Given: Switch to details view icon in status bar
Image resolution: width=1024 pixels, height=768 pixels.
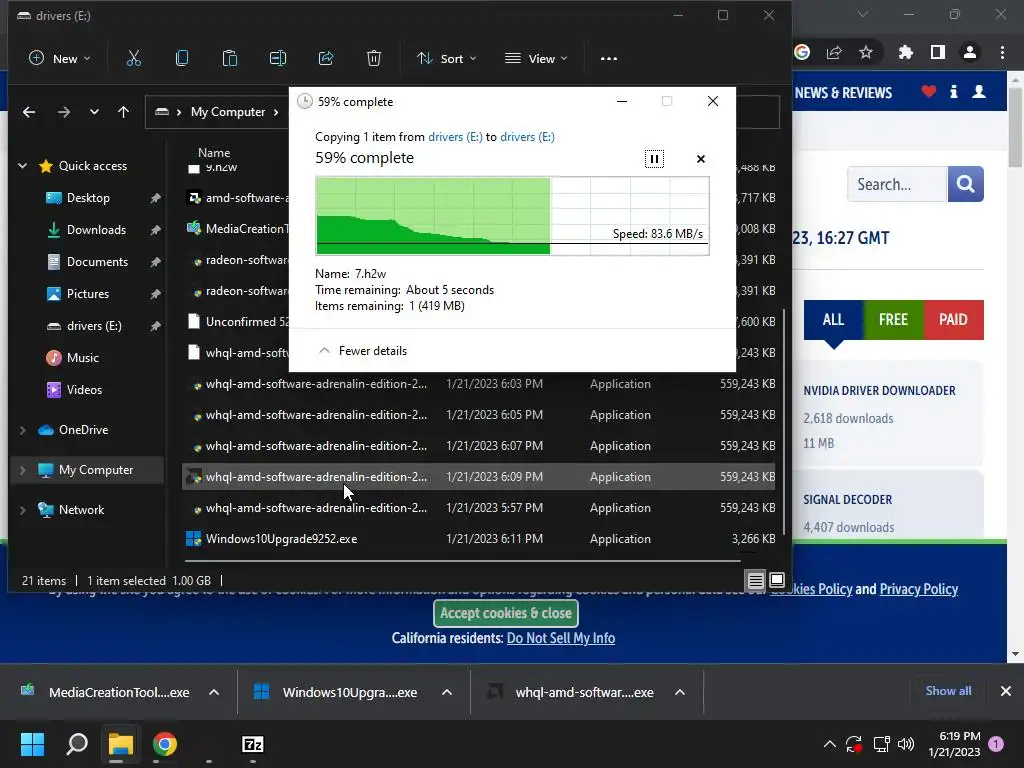Looking at the screenshot, I should (755, 580).
